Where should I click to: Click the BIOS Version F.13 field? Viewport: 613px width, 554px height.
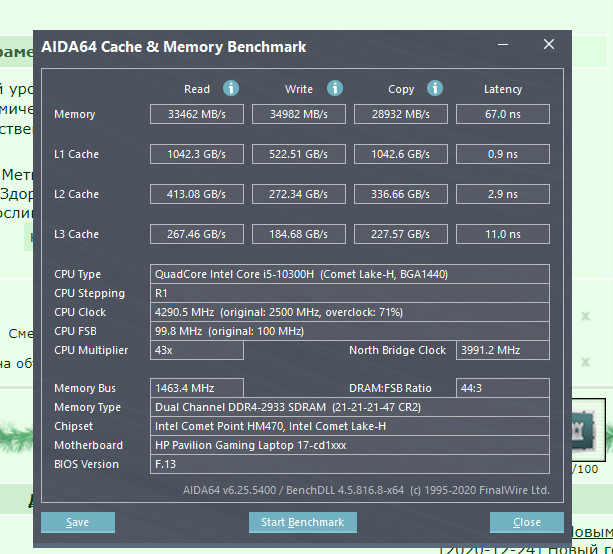pos(350,464)
